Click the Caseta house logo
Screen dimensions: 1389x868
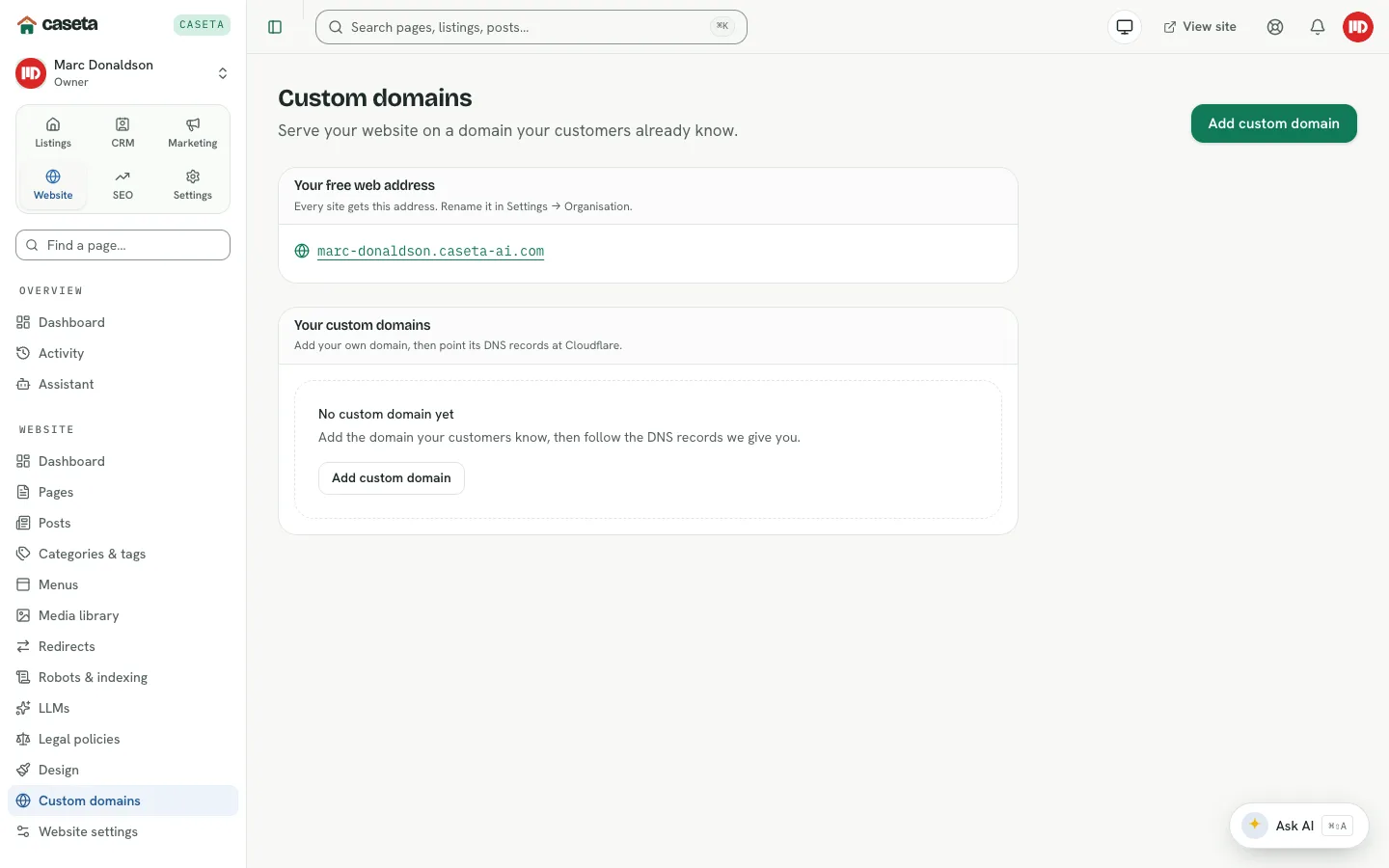[27, 25]
